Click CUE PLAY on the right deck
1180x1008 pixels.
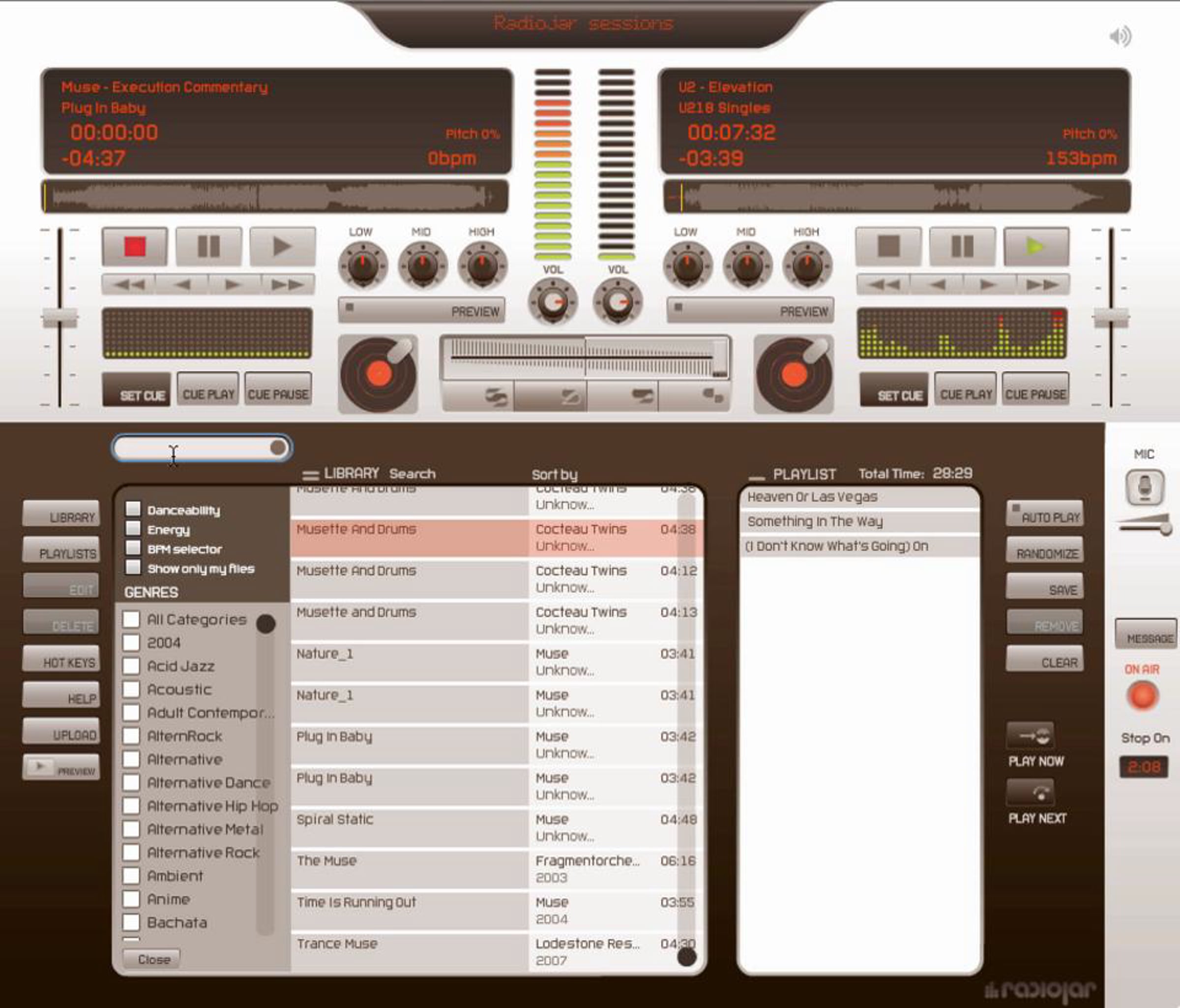click(x=966, y=389)
